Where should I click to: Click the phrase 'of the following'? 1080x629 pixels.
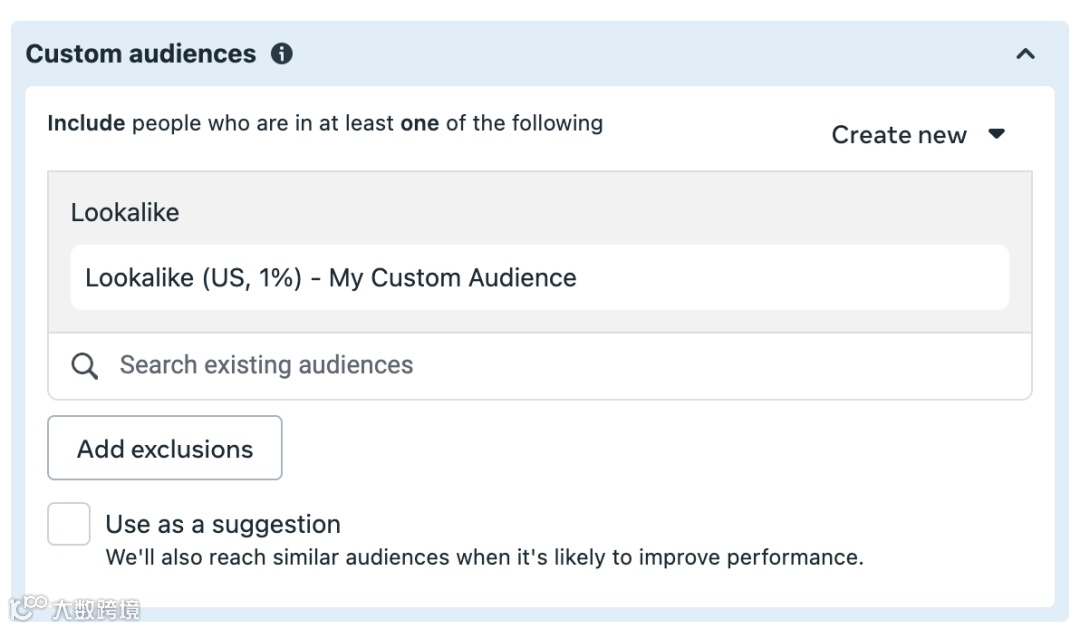point(525,124)
